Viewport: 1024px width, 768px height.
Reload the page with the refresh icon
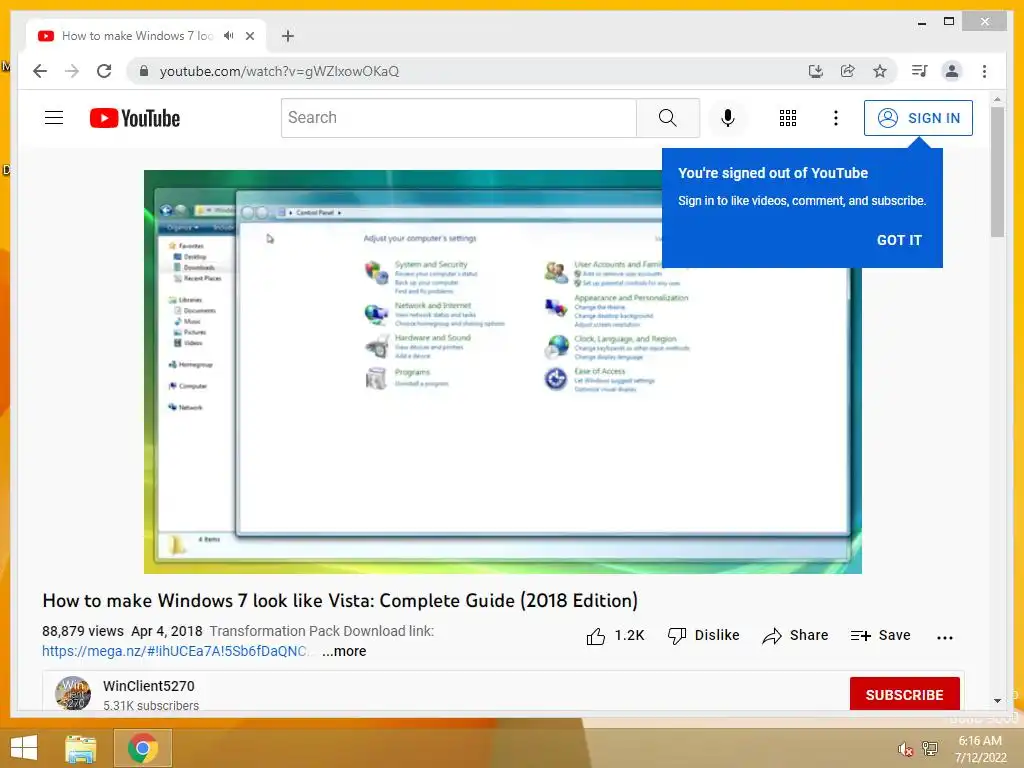(x=104, y=71)
